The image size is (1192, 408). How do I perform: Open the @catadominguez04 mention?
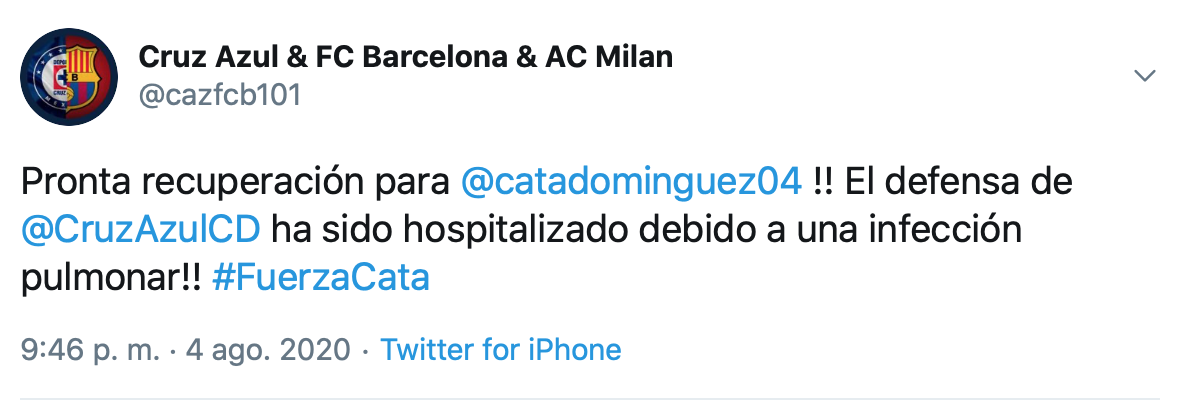click(x=632, y=183)
